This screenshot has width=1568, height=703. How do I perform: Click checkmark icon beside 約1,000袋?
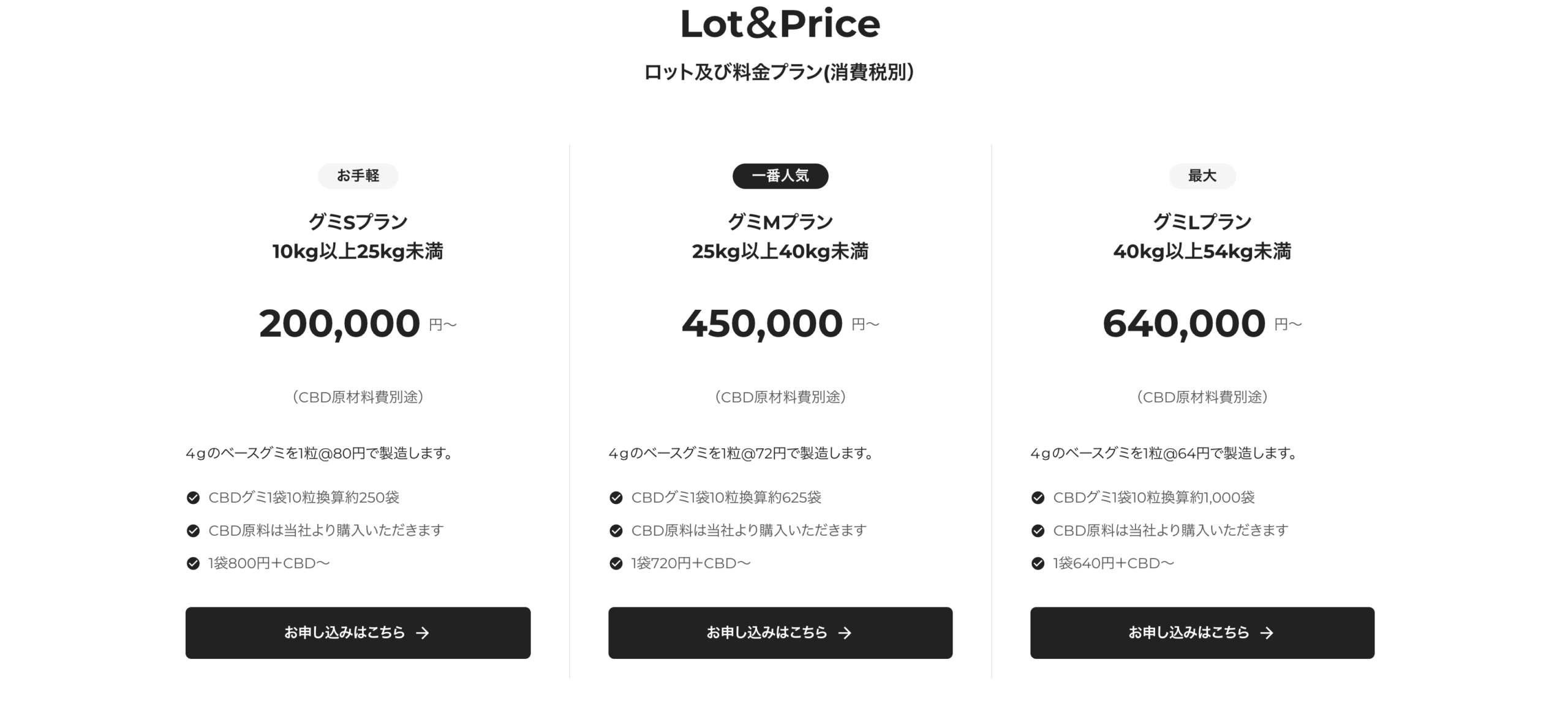(x=1038, y=498)
